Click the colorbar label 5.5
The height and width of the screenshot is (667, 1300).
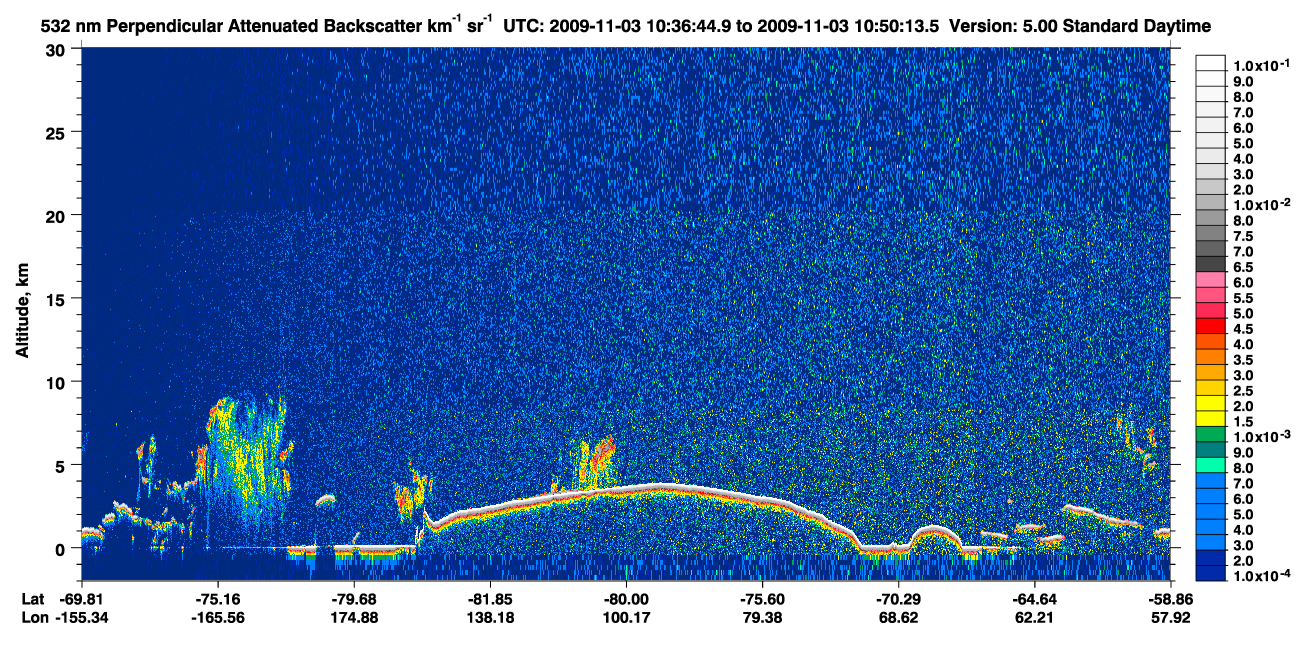click(1243, 299)
